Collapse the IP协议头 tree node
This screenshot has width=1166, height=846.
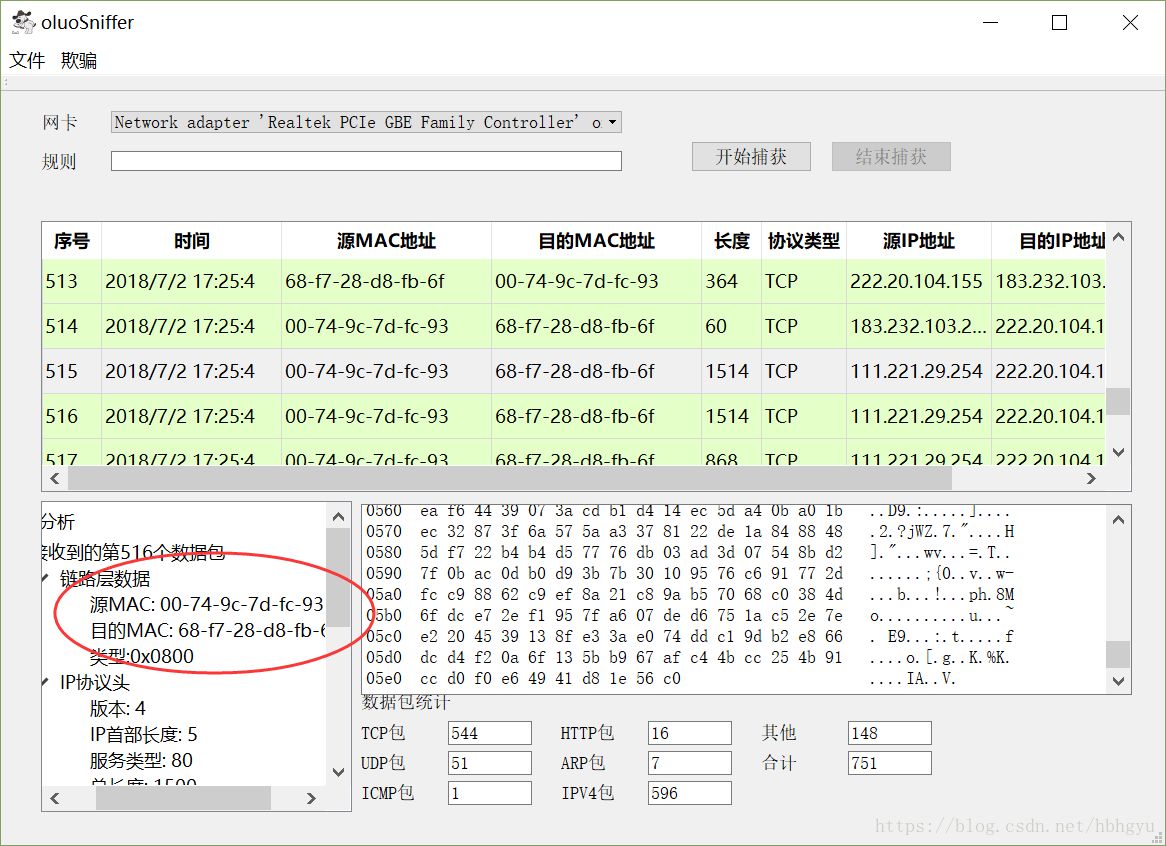[x=46, y=682]
